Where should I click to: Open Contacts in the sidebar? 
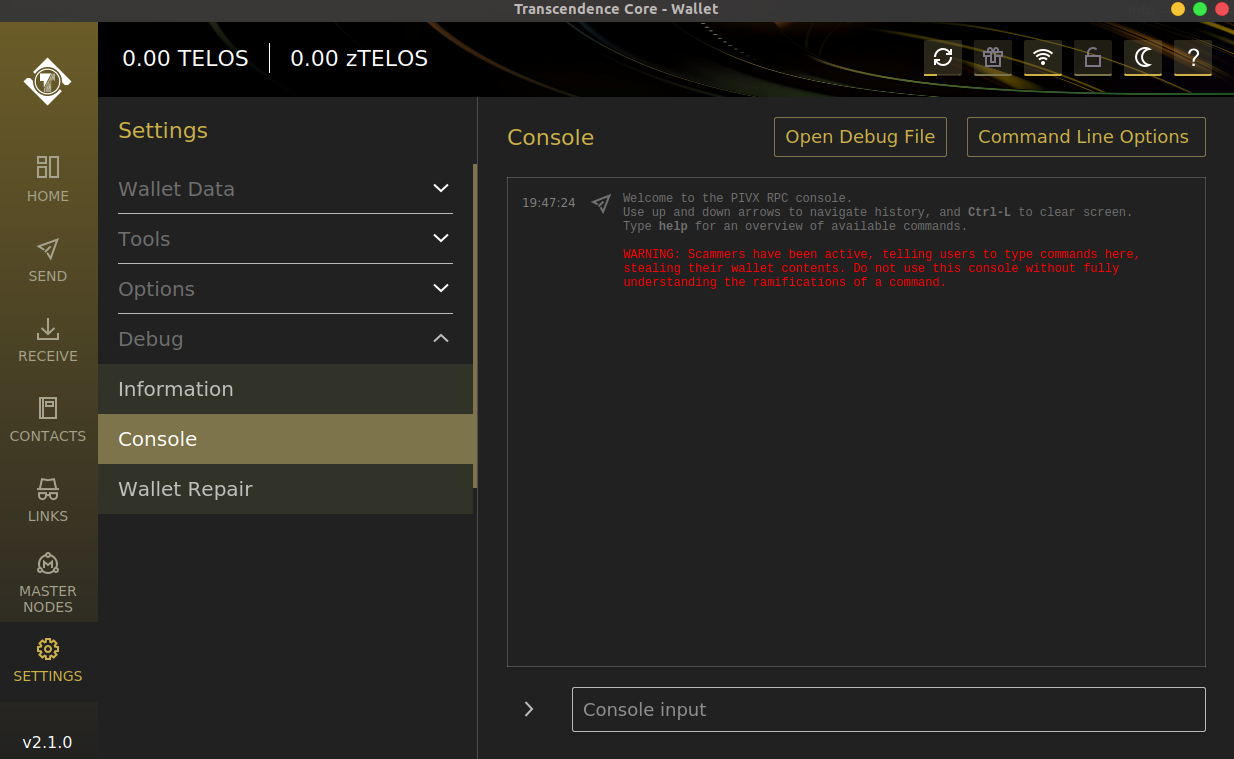pos(48,420)
